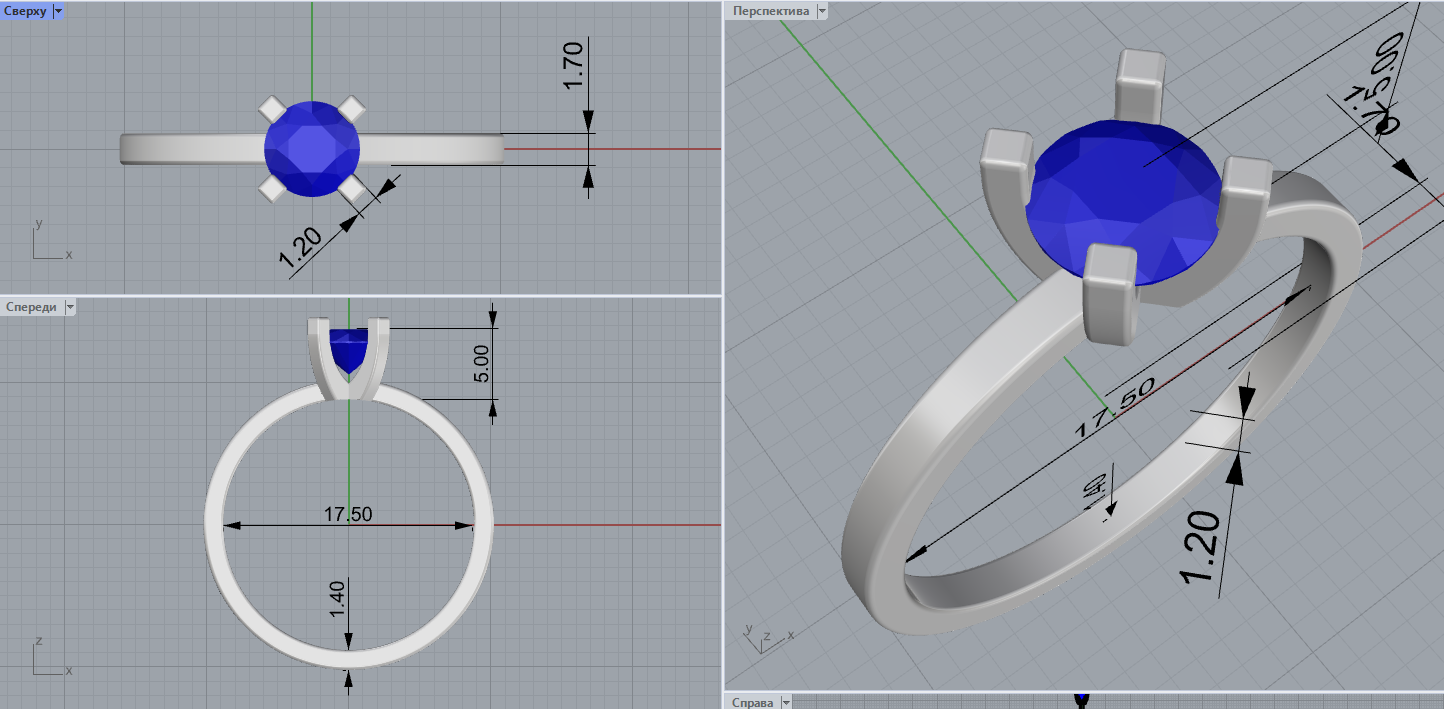The width and height of the screenshot is (1444, 709).
Task: Click the Сверху viewport title label
Action: pos(26,11)
